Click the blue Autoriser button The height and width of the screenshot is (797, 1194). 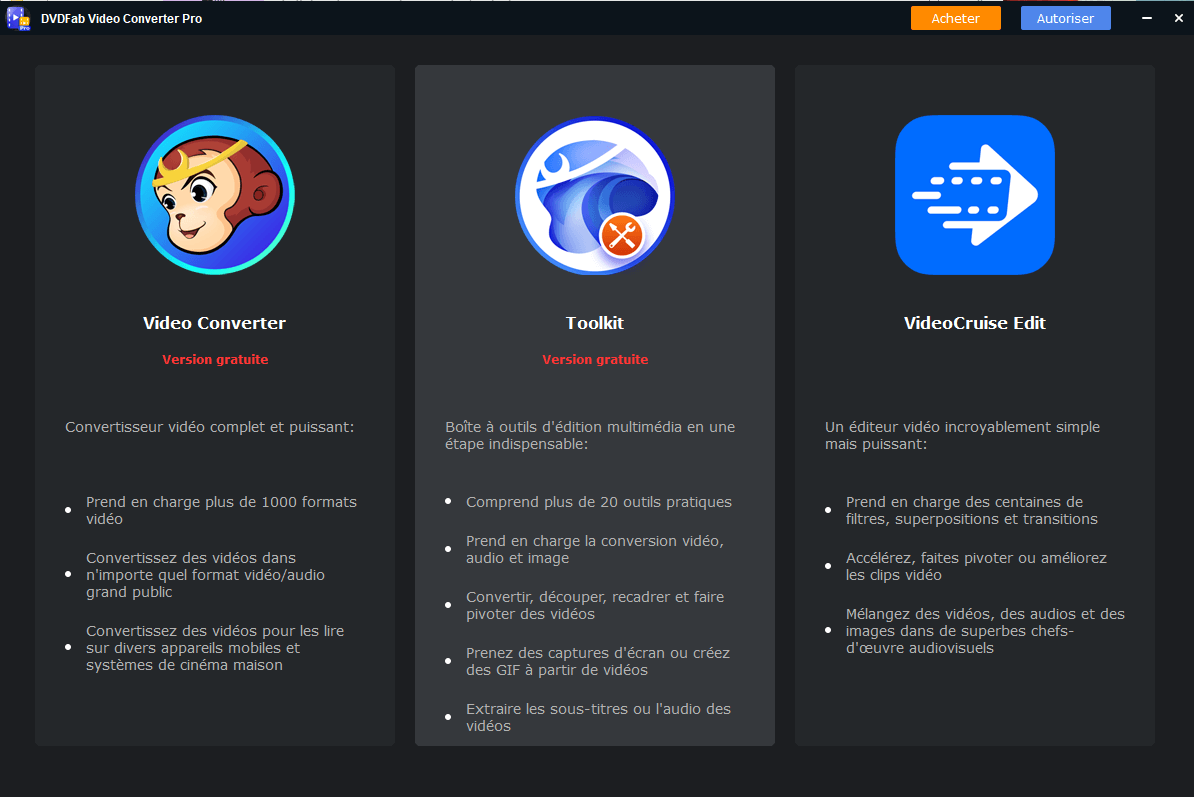point(1065,18)
